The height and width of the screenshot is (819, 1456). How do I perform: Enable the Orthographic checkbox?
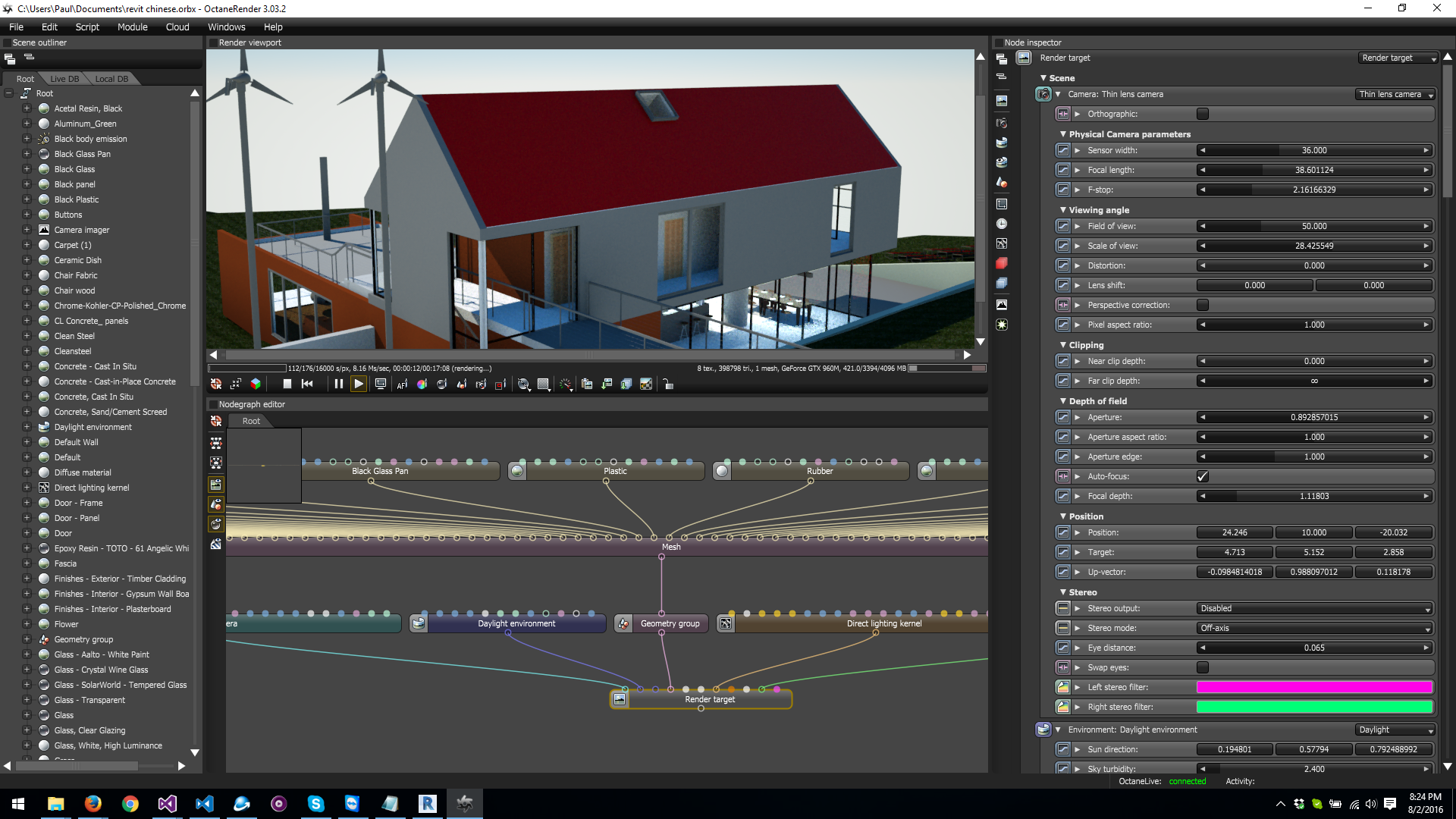(1203, 114)
